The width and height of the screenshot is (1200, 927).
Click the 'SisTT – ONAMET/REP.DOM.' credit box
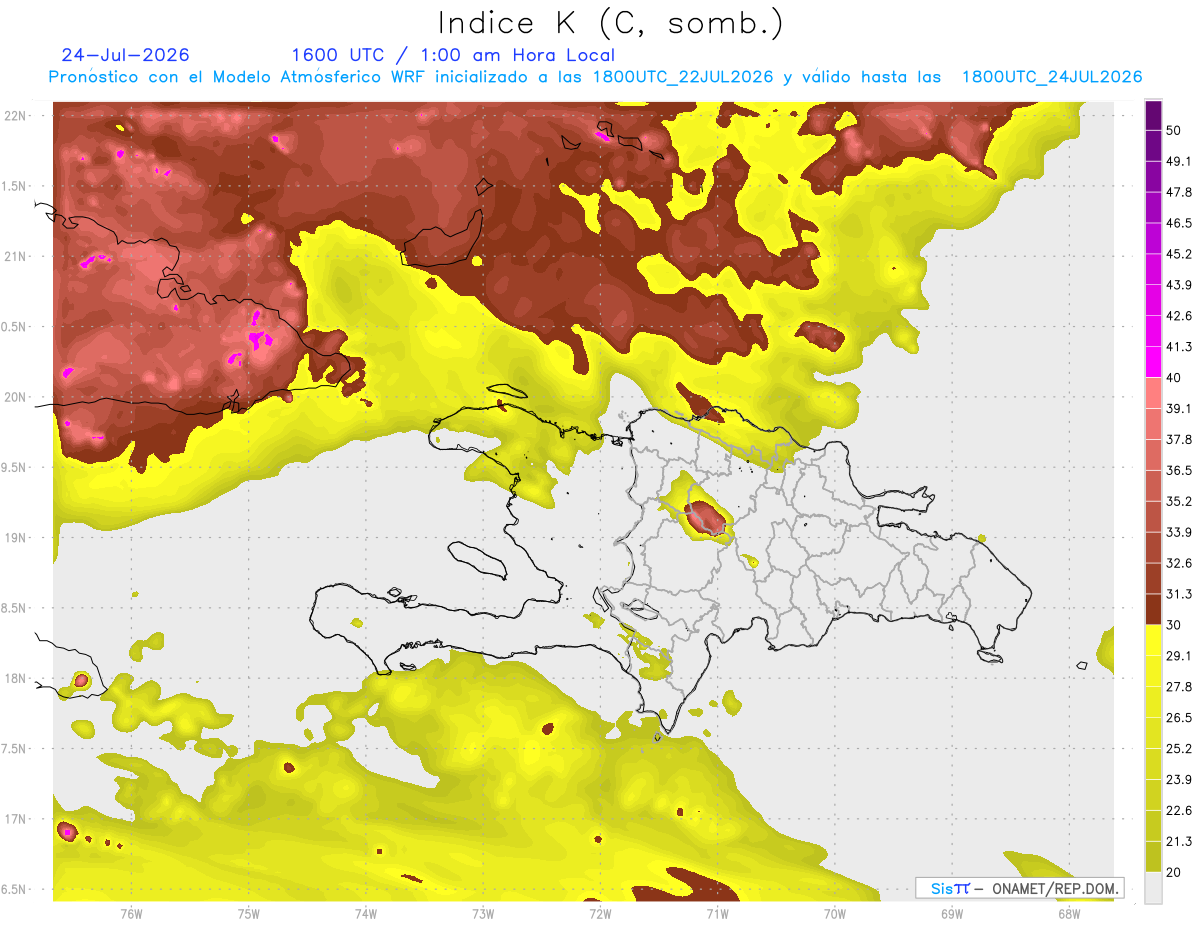click(x=1019, y=887)
